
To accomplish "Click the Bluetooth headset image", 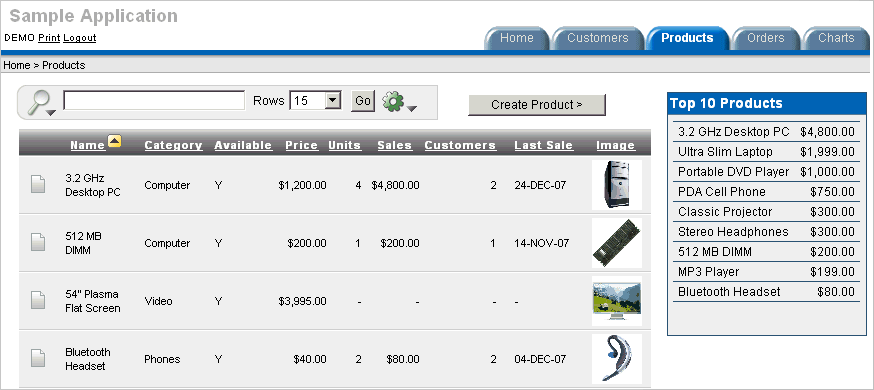I will pos(616,358).
